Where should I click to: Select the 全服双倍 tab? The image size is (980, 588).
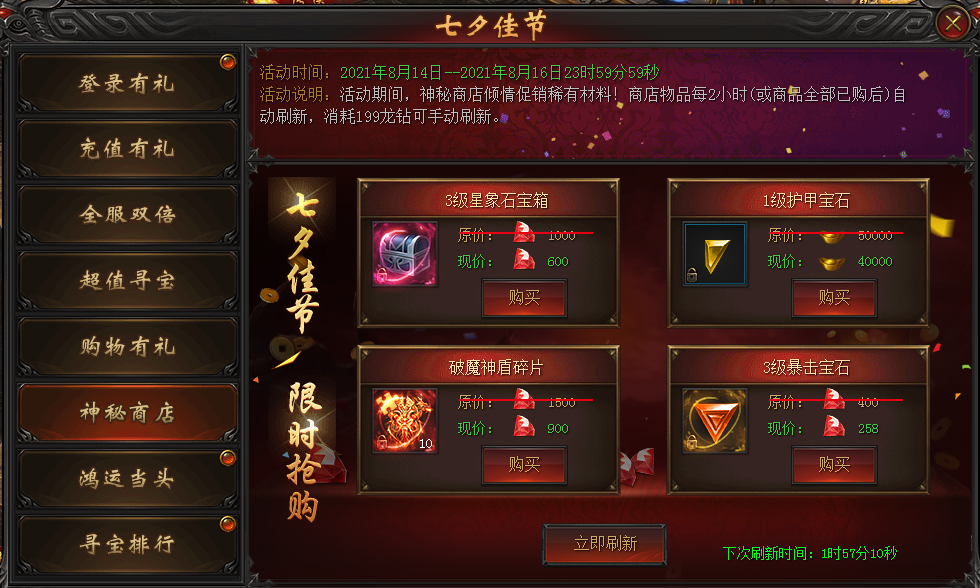point(127,214)
